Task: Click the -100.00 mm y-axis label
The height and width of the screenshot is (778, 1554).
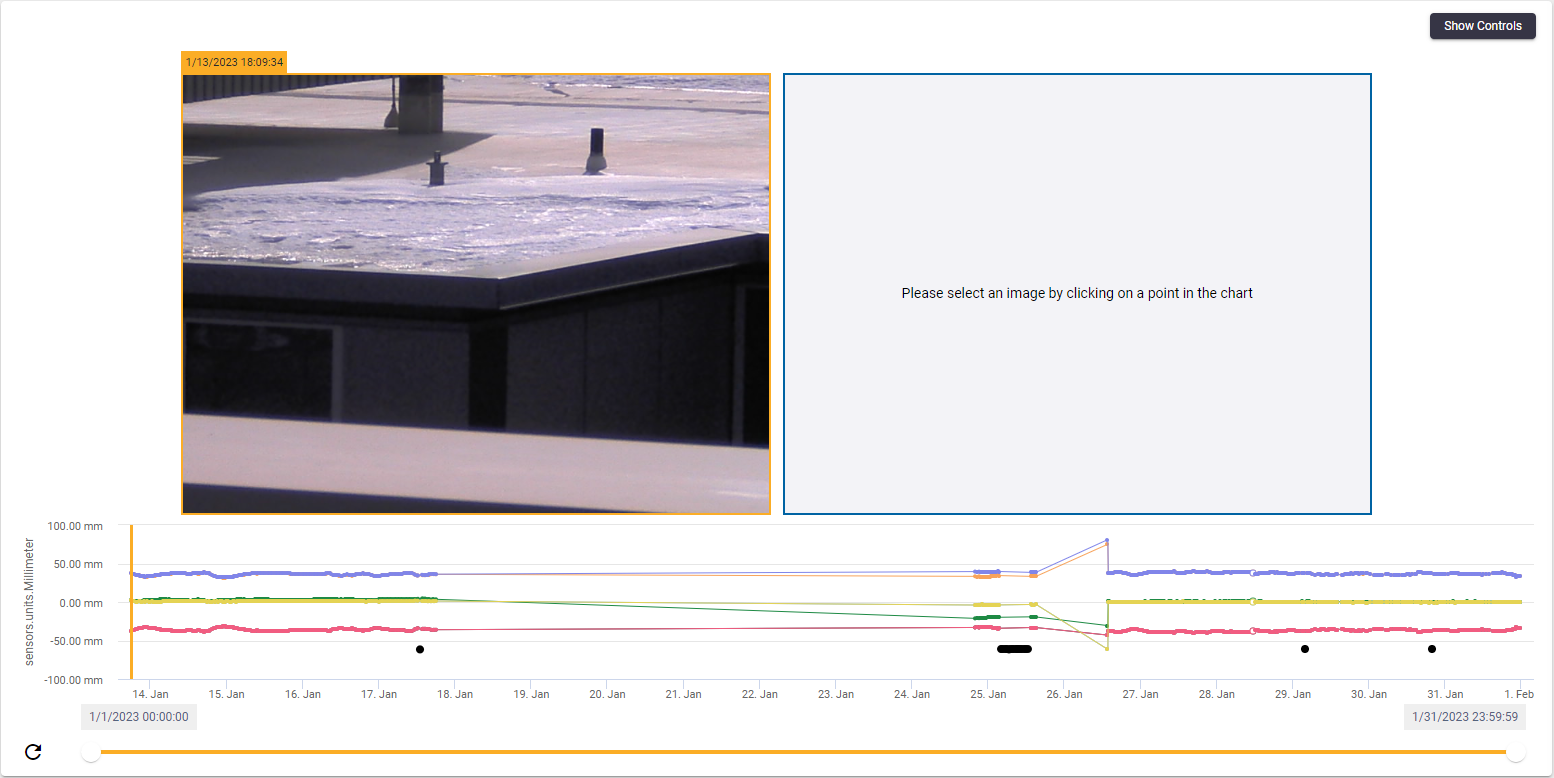Action: (75, 680)
